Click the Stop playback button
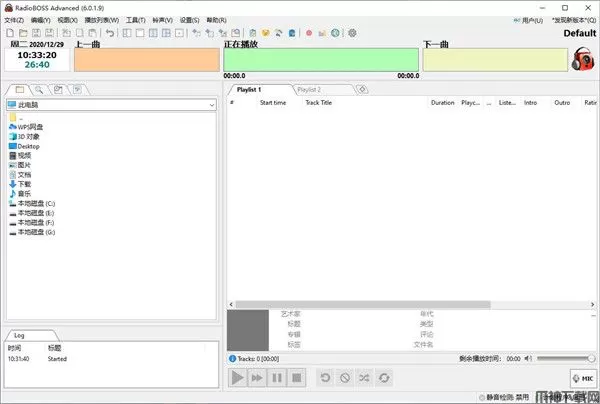 tap(297, 377)
